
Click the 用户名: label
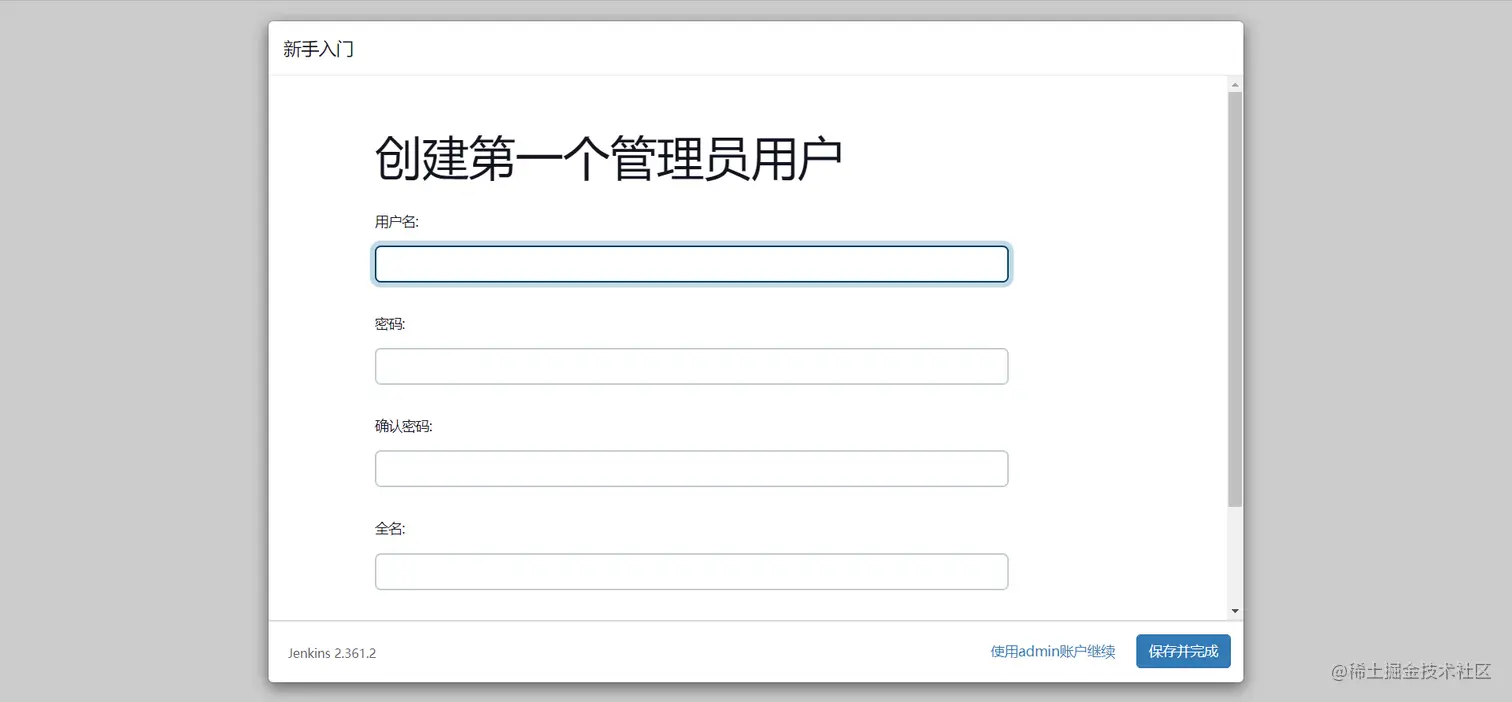click(397, 222)
